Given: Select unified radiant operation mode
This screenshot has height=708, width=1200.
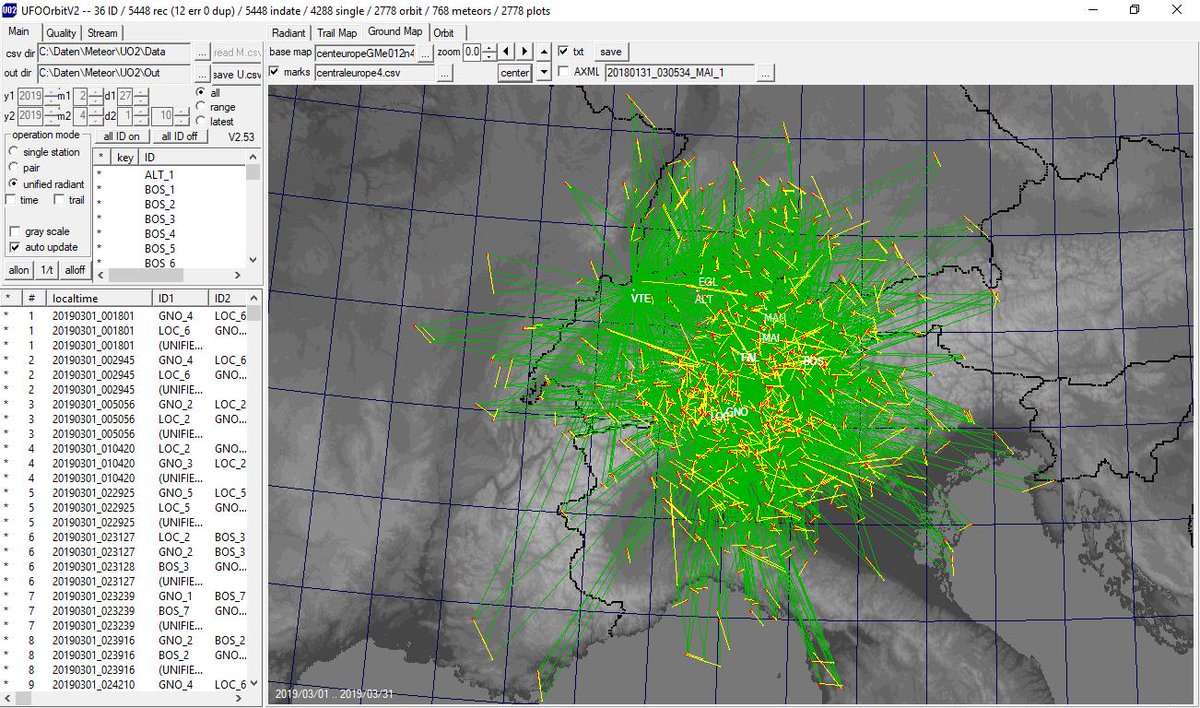Looking at the screenshot, I should (x=13, y=184).
